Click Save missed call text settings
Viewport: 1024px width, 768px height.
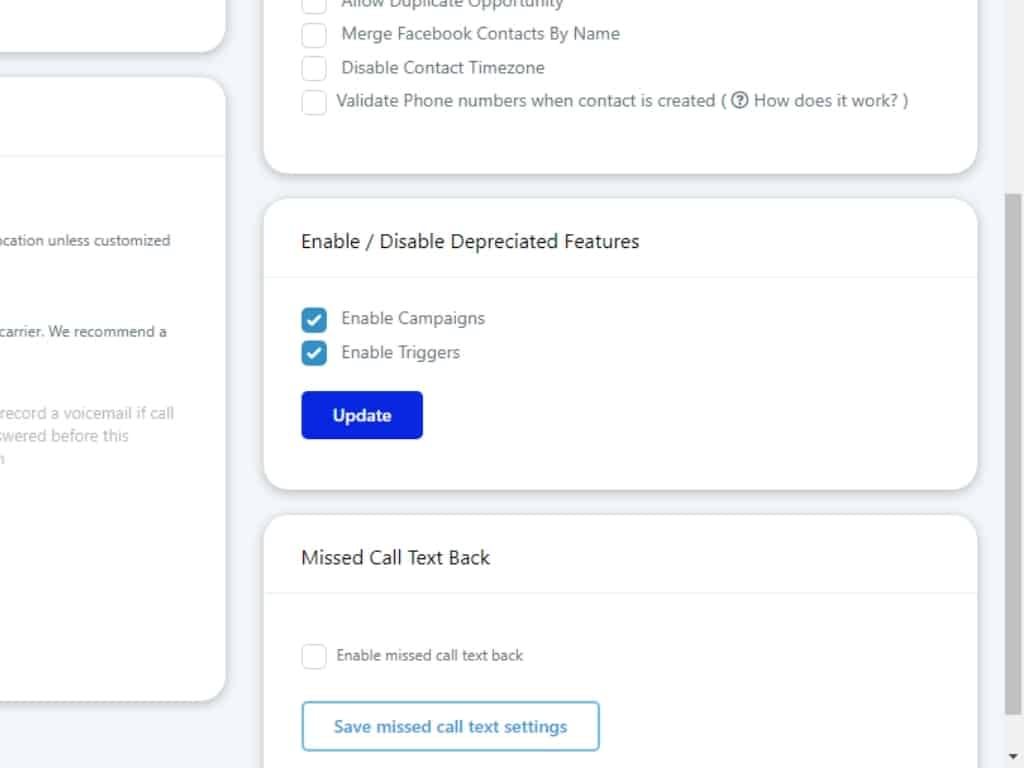click(450, 727)
